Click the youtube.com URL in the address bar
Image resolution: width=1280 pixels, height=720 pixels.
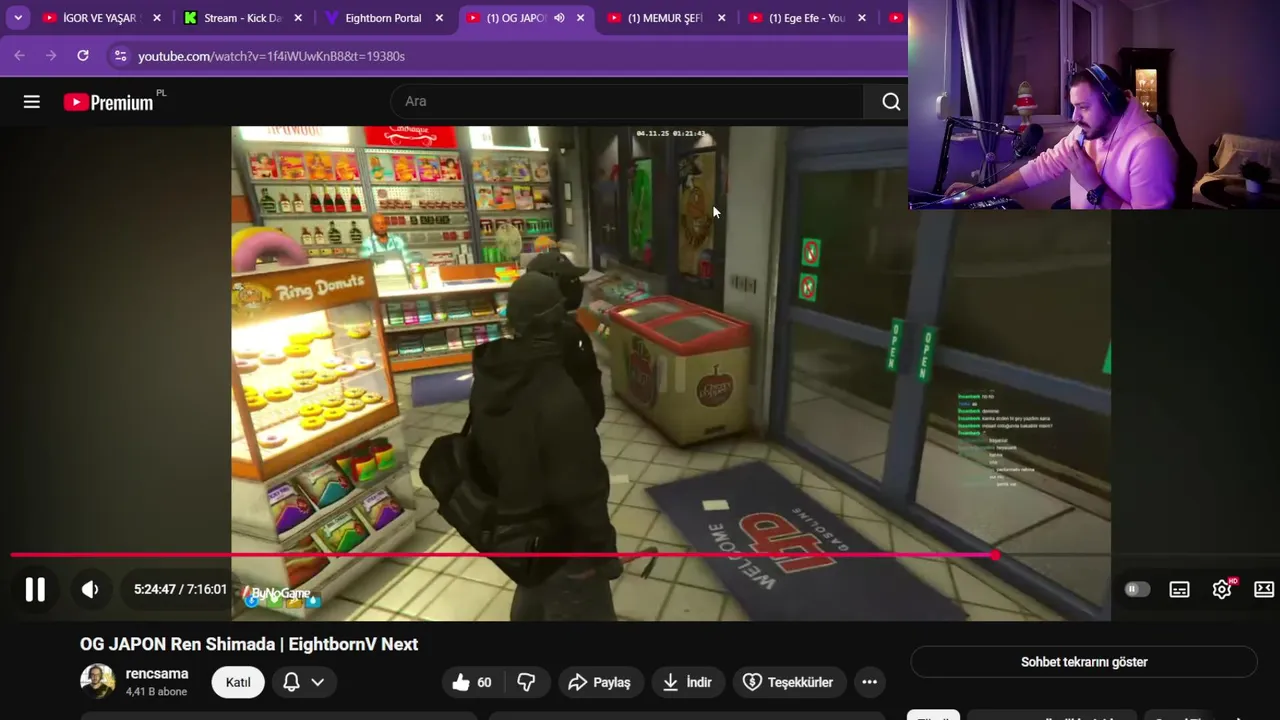coord(271,56)
